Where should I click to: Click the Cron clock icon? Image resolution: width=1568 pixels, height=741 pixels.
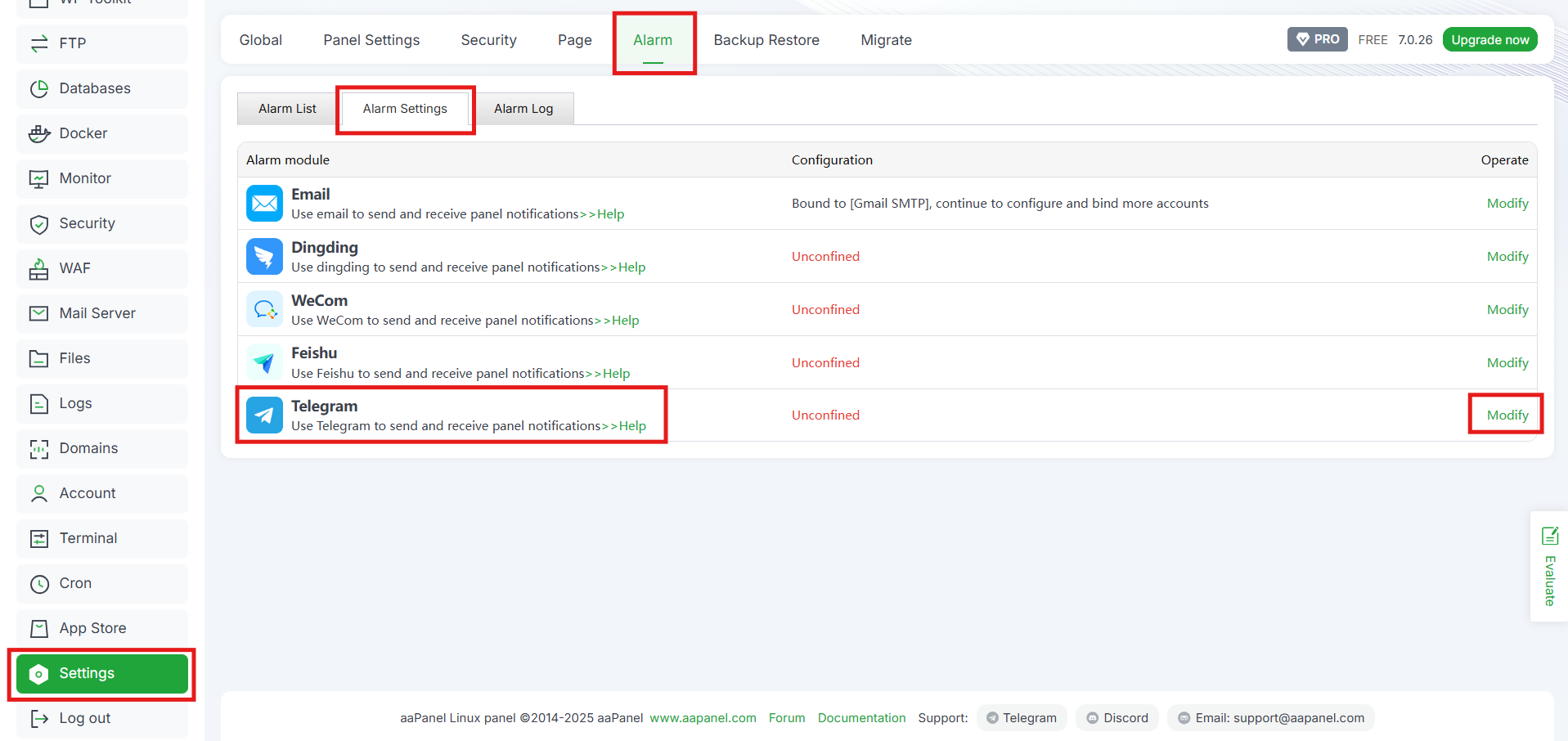(x=38, y=583)
